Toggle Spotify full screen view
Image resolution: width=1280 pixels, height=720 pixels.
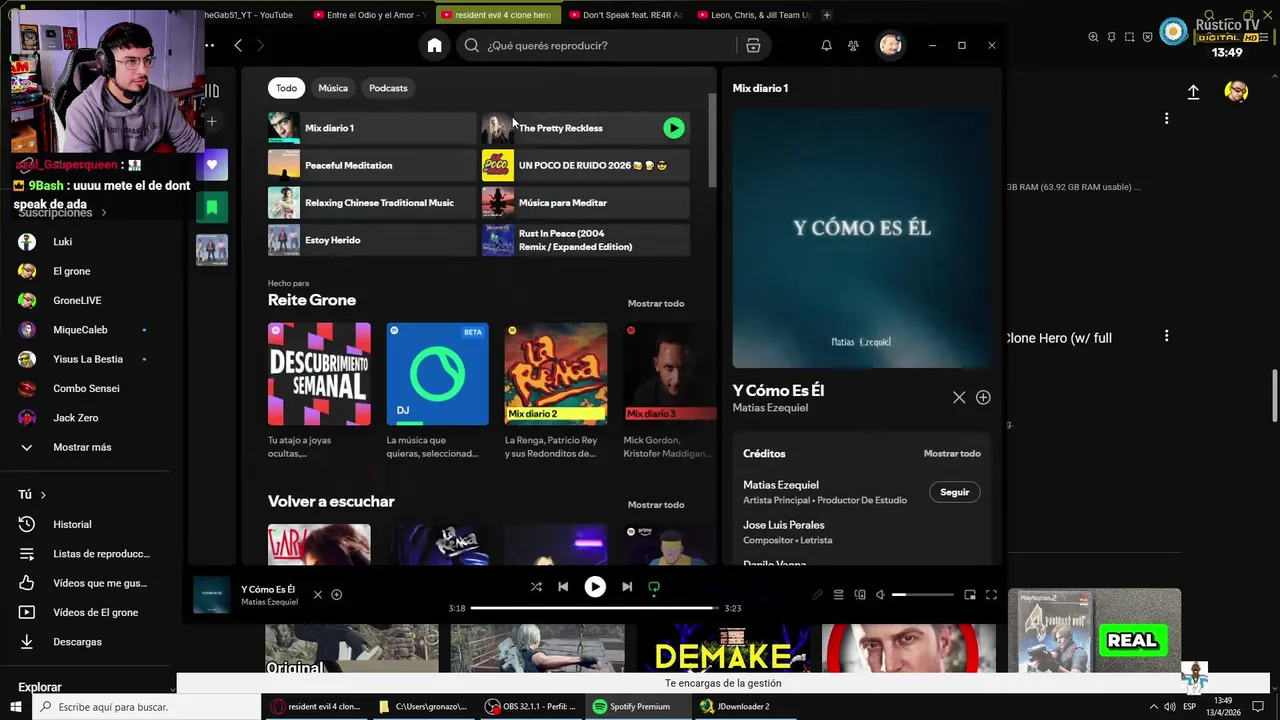(x=991, y=595)
